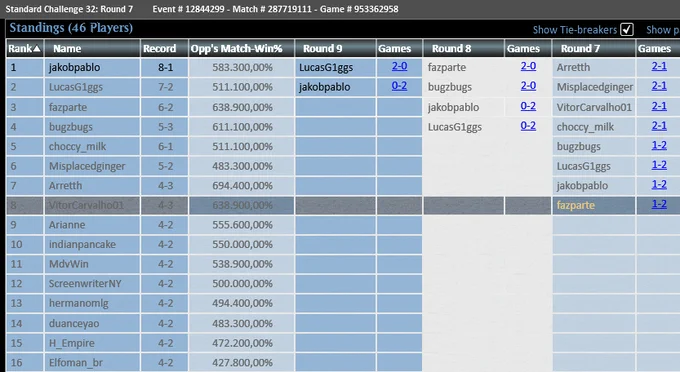Click the 6-1 record cell for choccy_milk
The image size is (680, 372).
pyautogui.click(x=165, y=147)
